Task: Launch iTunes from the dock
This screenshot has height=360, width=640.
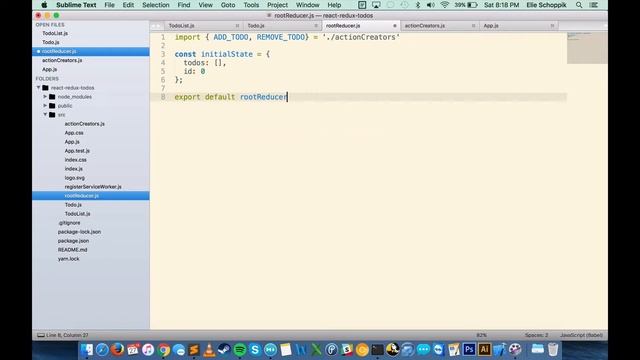Action: point(148,350)
